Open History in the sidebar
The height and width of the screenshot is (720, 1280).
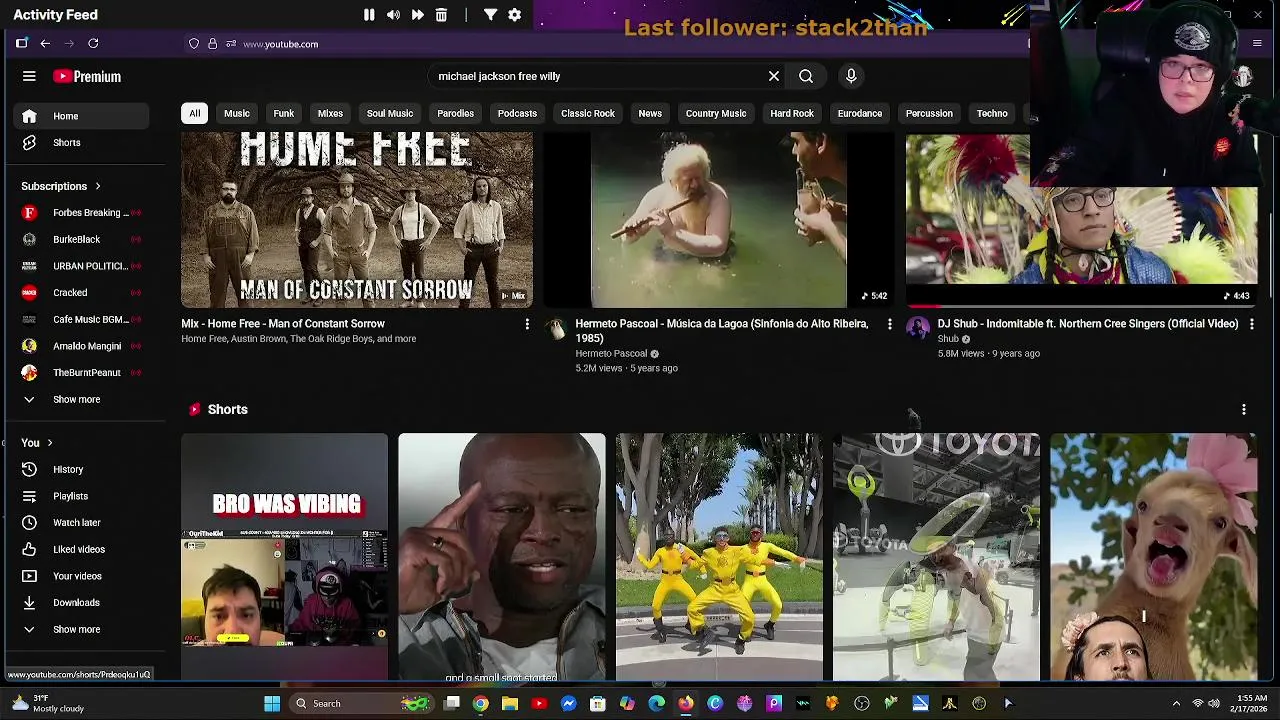click(80, 469)
